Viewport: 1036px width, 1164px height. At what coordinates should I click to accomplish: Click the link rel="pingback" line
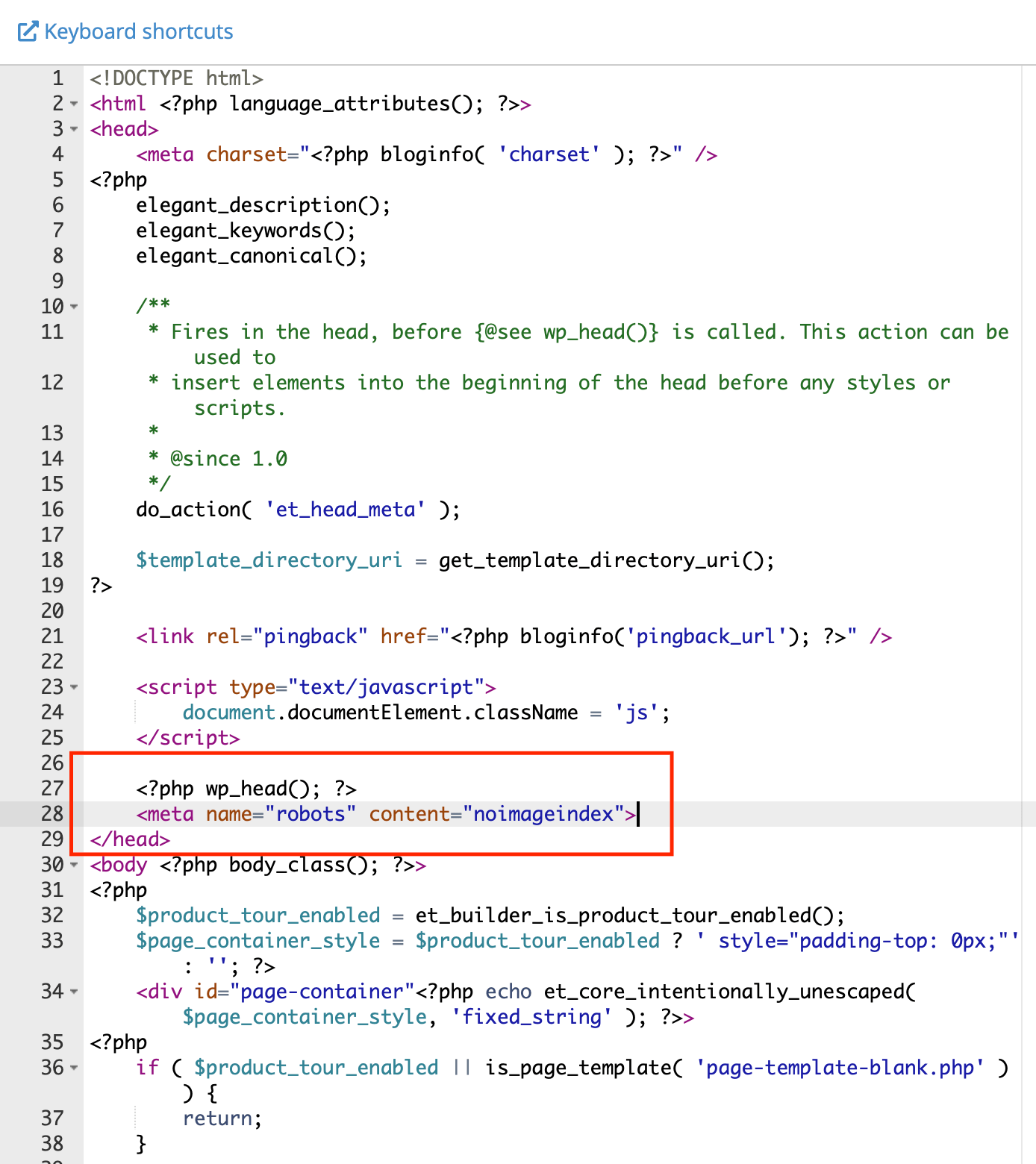click(514, 636)
